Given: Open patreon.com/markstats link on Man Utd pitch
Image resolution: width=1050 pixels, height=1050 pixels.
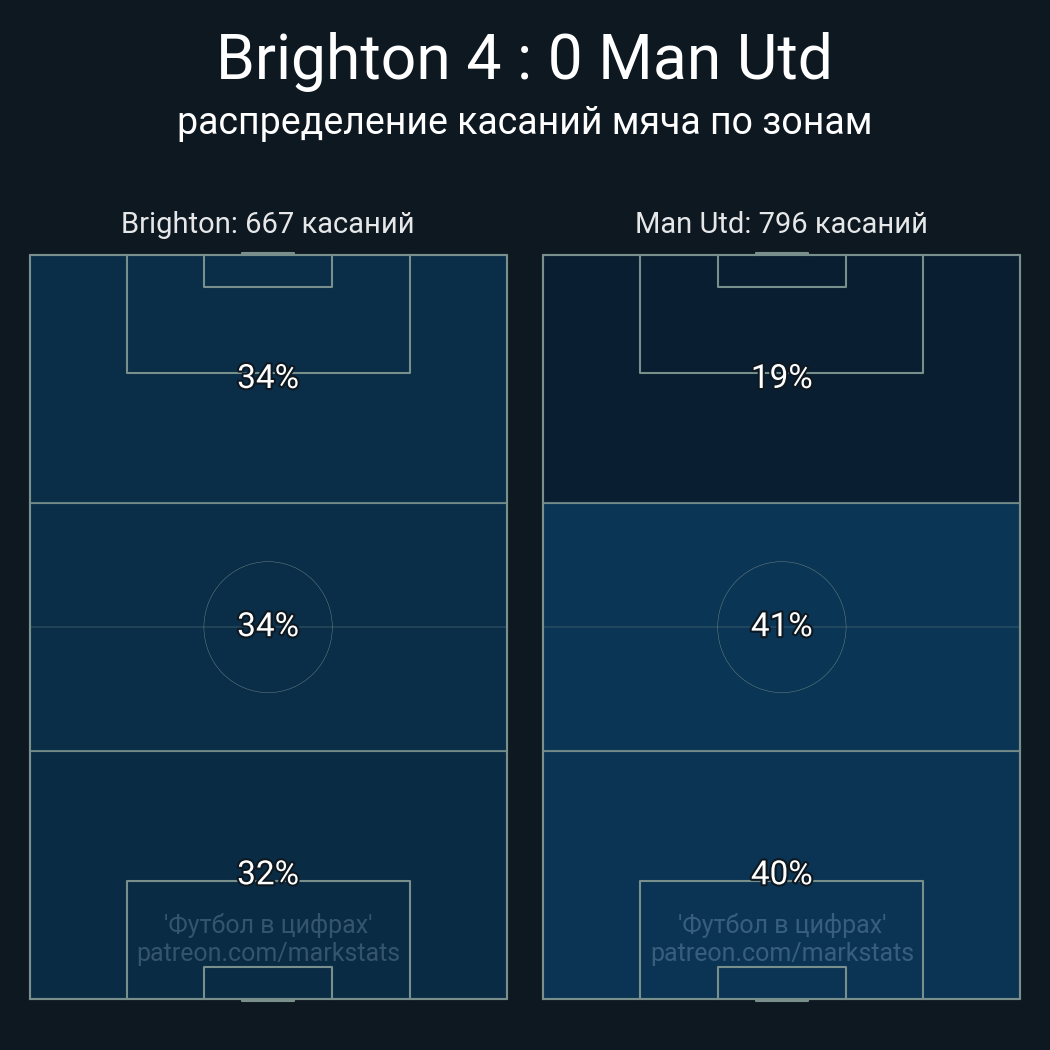Looking at the screenshot, I should (782, 953).
